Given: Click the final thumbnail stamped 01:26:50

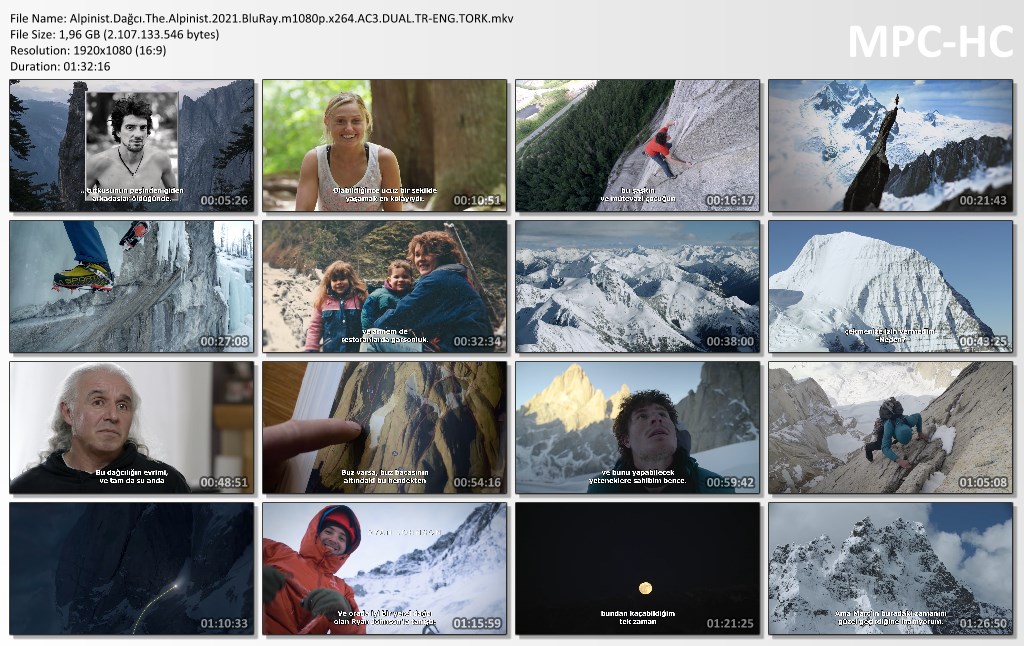Looking at the screenshot, I should click(x=891, y=569).
